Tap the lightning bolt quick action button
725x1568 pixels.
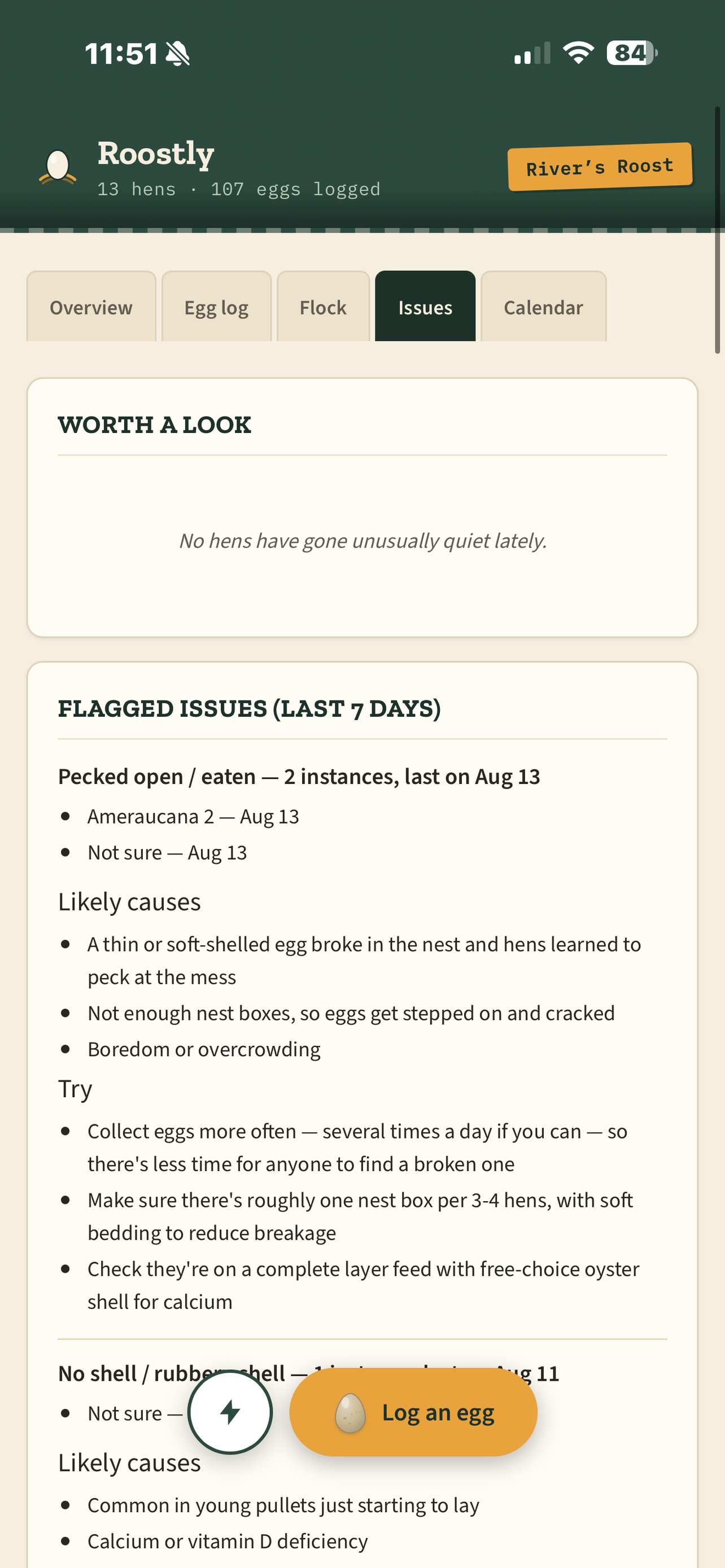point(230,1412)
